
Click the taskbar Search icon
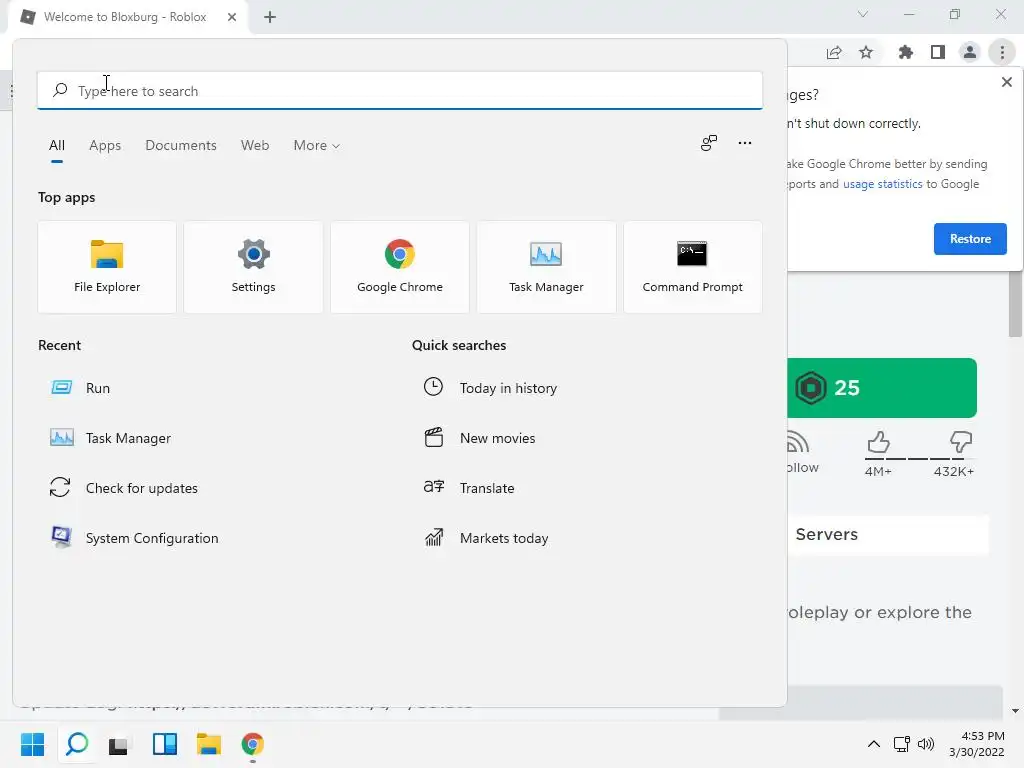[77, 744]
